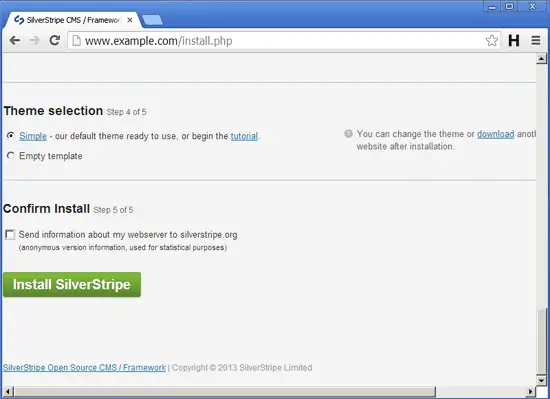550x399 pixels.
Task: Click the vertical scrollbar up arrow
Action: pyautogui.click(x=541, y=59)
